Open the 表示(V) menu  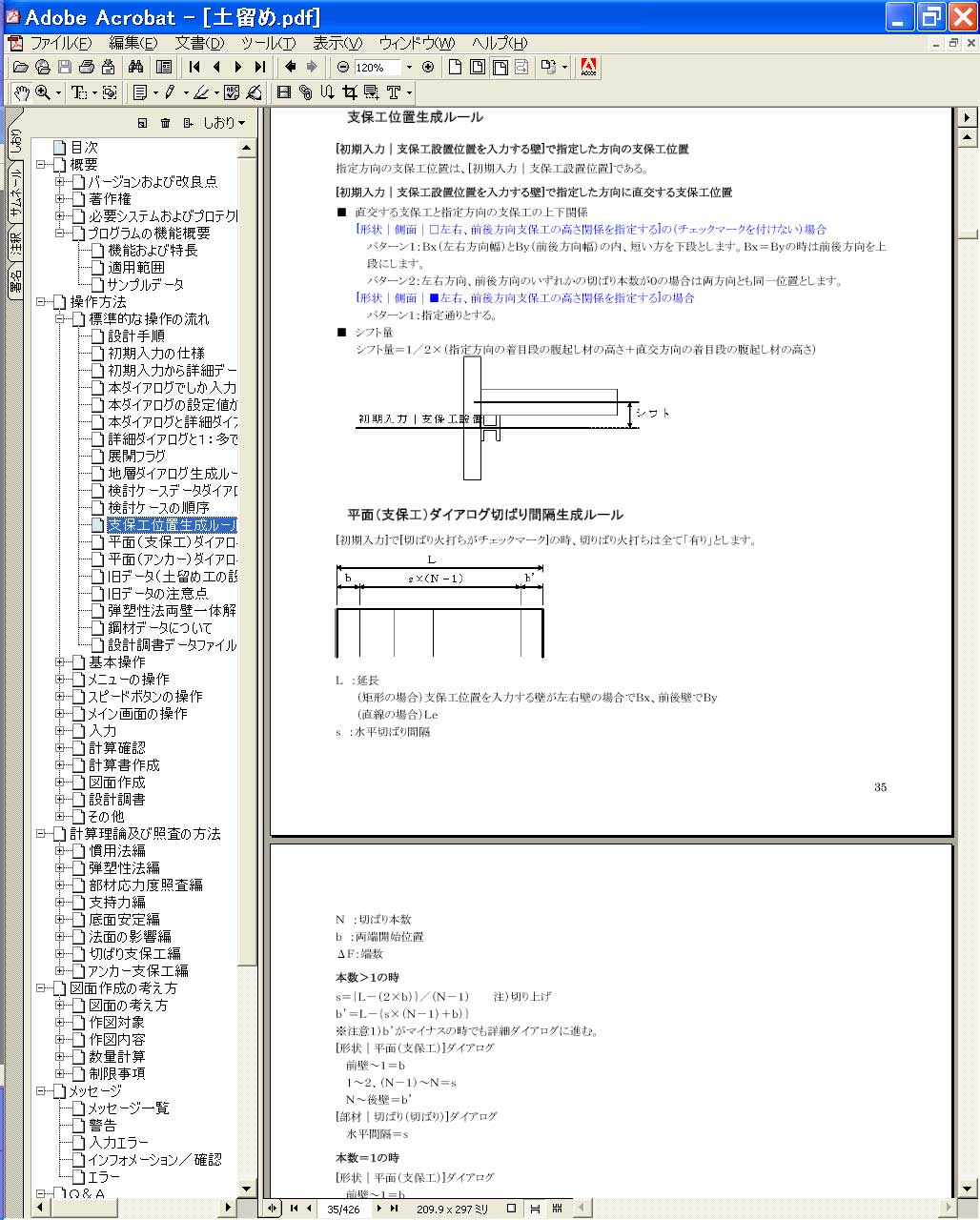337,44
